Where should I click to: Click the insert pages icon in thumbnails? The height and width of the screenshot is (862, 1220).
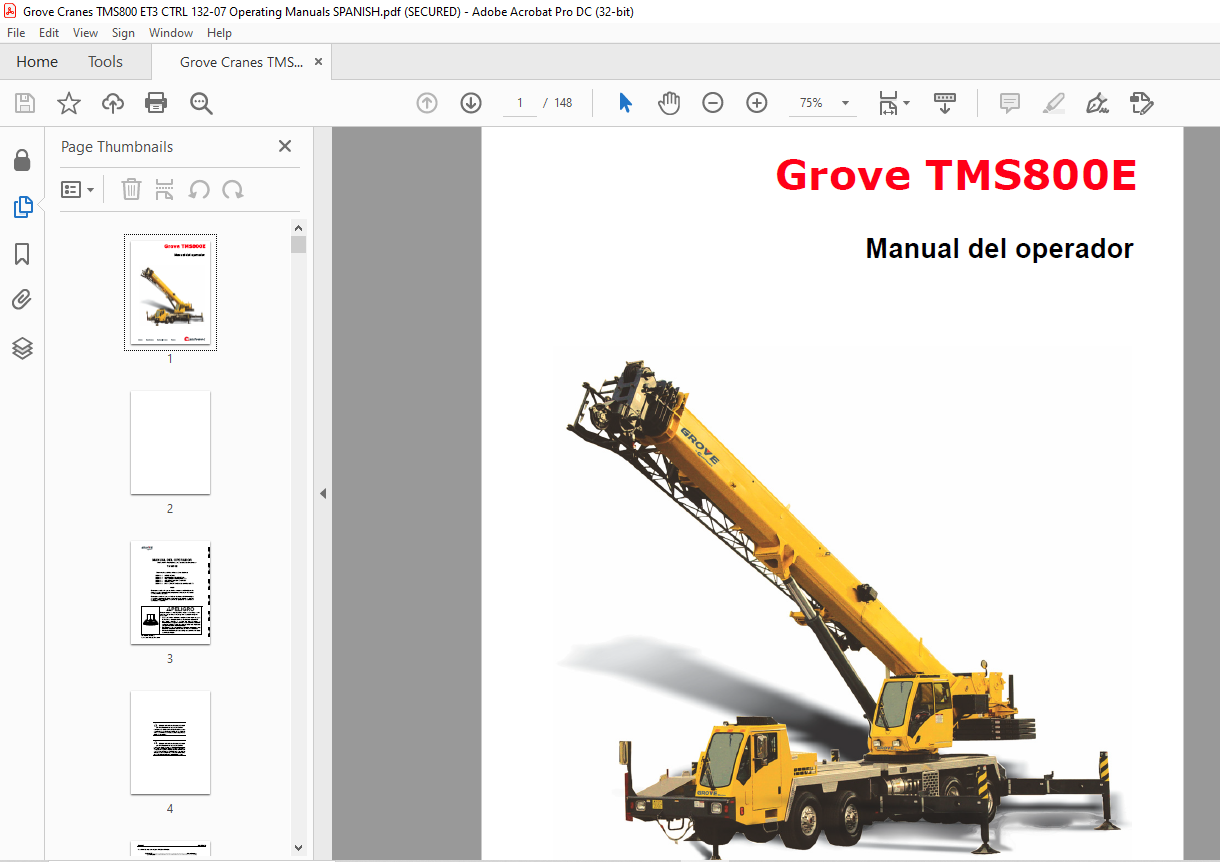click(165, 189)
